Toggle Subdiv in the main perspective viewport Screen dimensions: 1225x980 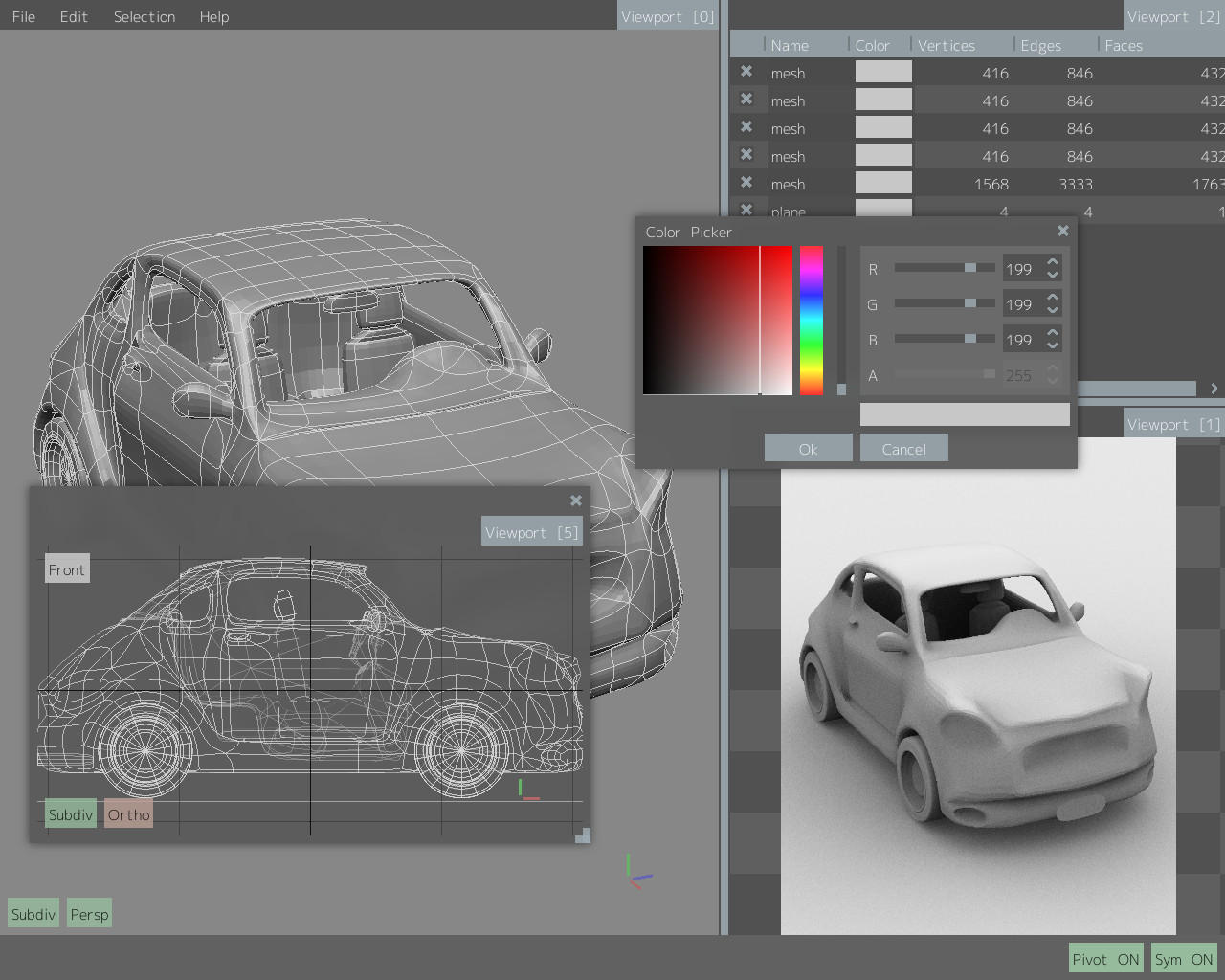[33, 914]
